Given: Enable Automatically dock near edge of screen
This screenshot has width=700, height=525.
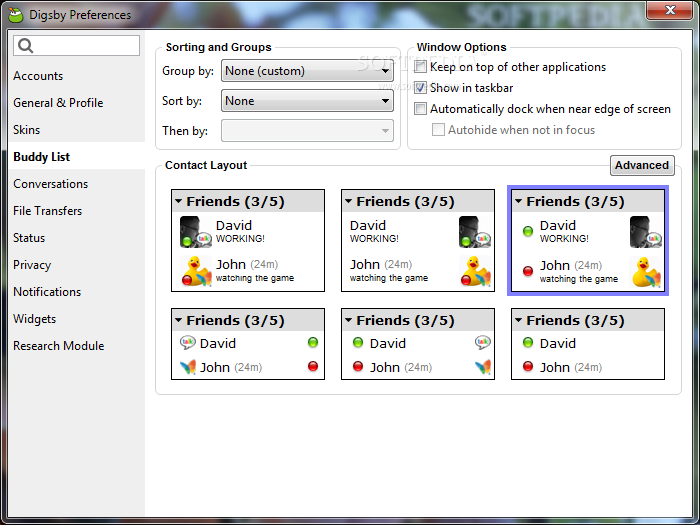Looking at the screenshot, I should point(420,109).
